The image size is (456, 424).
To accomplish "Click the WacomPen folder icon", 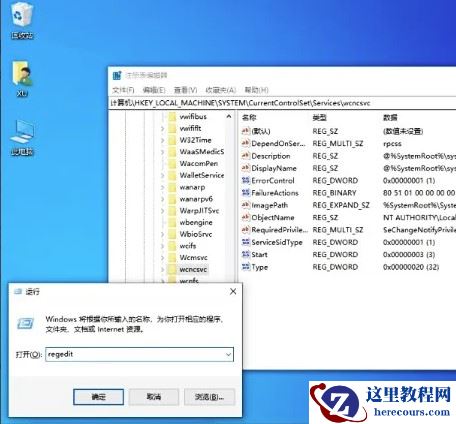I will 172,163.
